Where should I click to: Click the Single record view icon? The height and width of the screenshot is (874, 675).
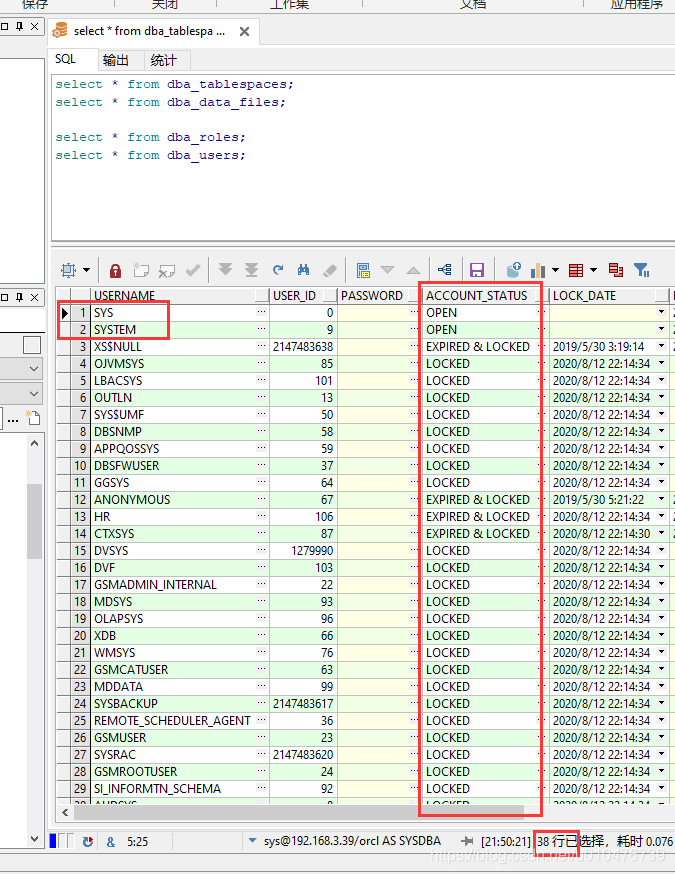click(x=363, y=270)
